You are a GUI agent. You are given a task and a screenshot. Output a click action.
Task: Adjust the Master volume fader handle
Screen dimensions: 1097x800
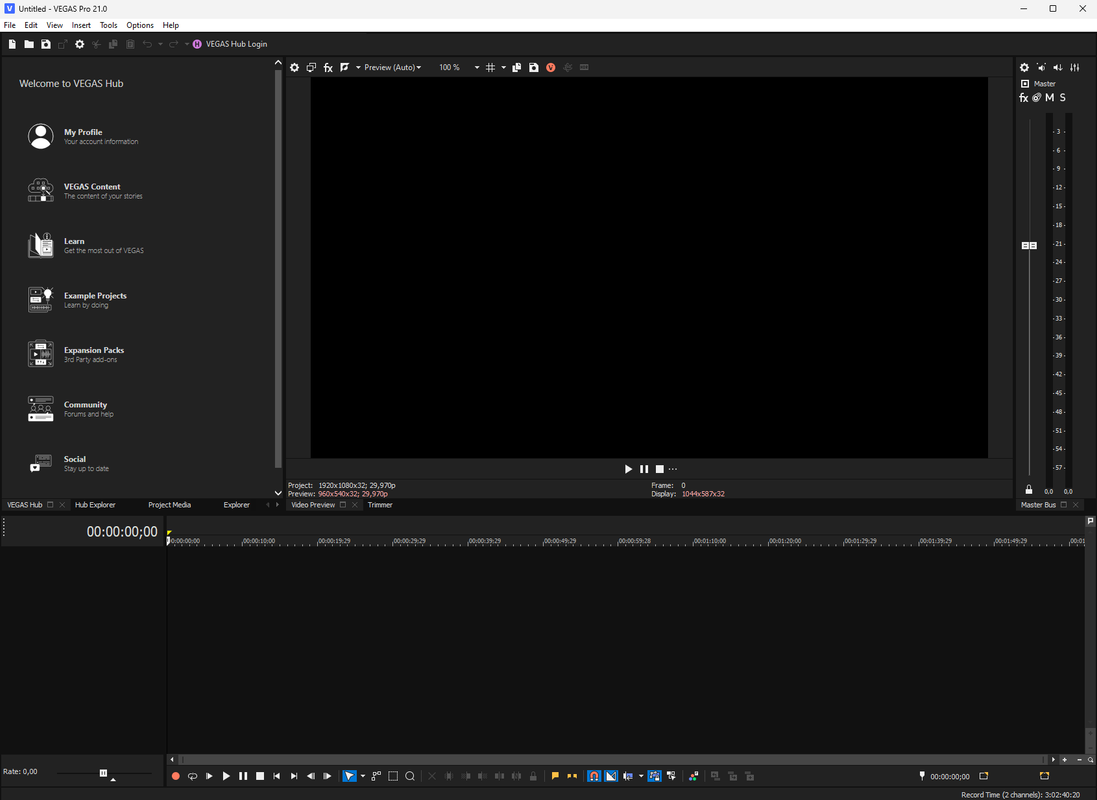1029,246
